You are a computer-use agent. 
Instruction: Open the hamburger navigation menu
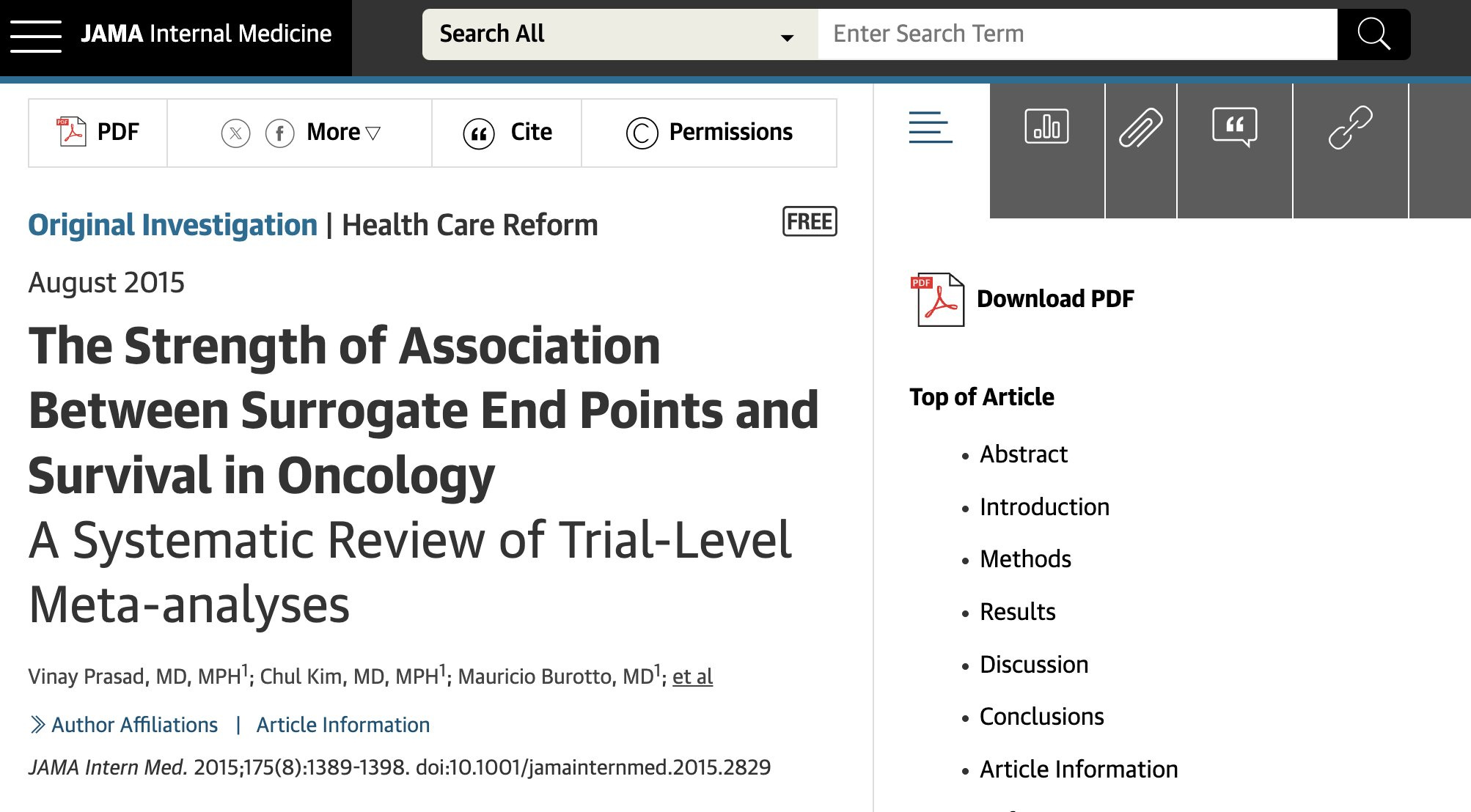[x=35, y=35]
